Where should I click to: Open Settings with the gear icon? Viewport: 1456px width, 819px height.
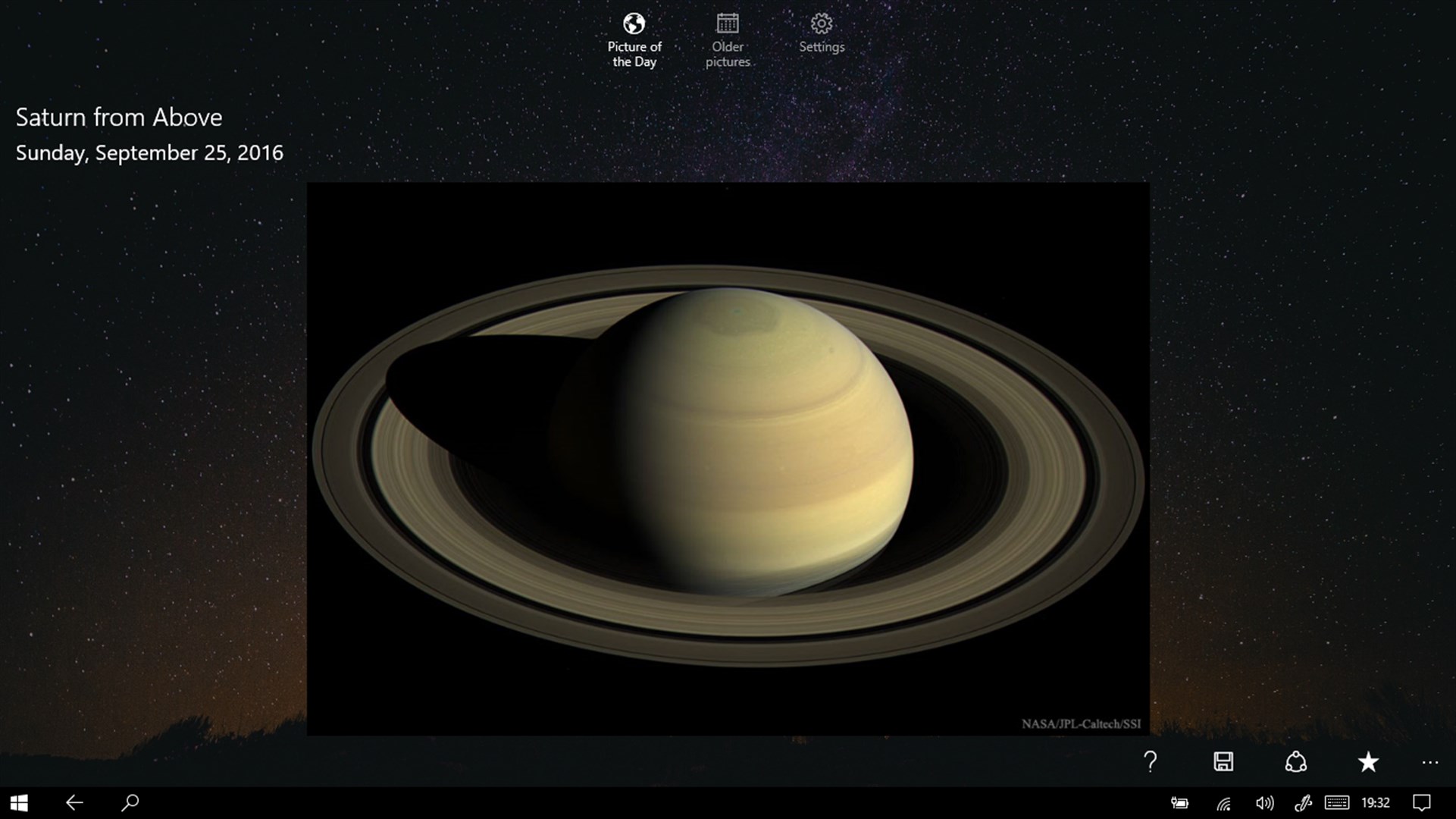821,34
